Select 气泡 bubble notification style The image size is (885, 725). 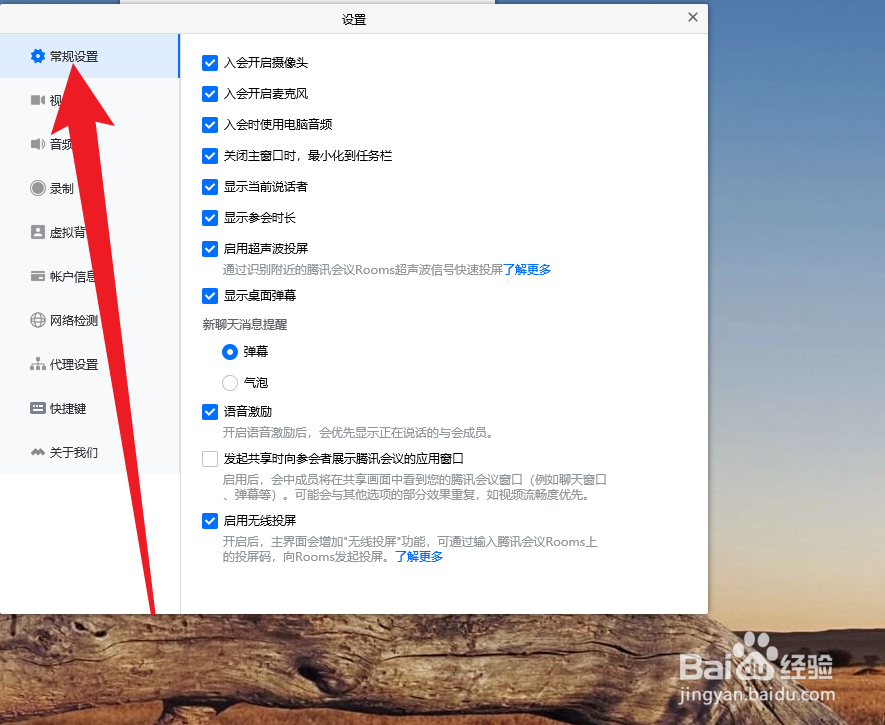(x=230, y=382)
